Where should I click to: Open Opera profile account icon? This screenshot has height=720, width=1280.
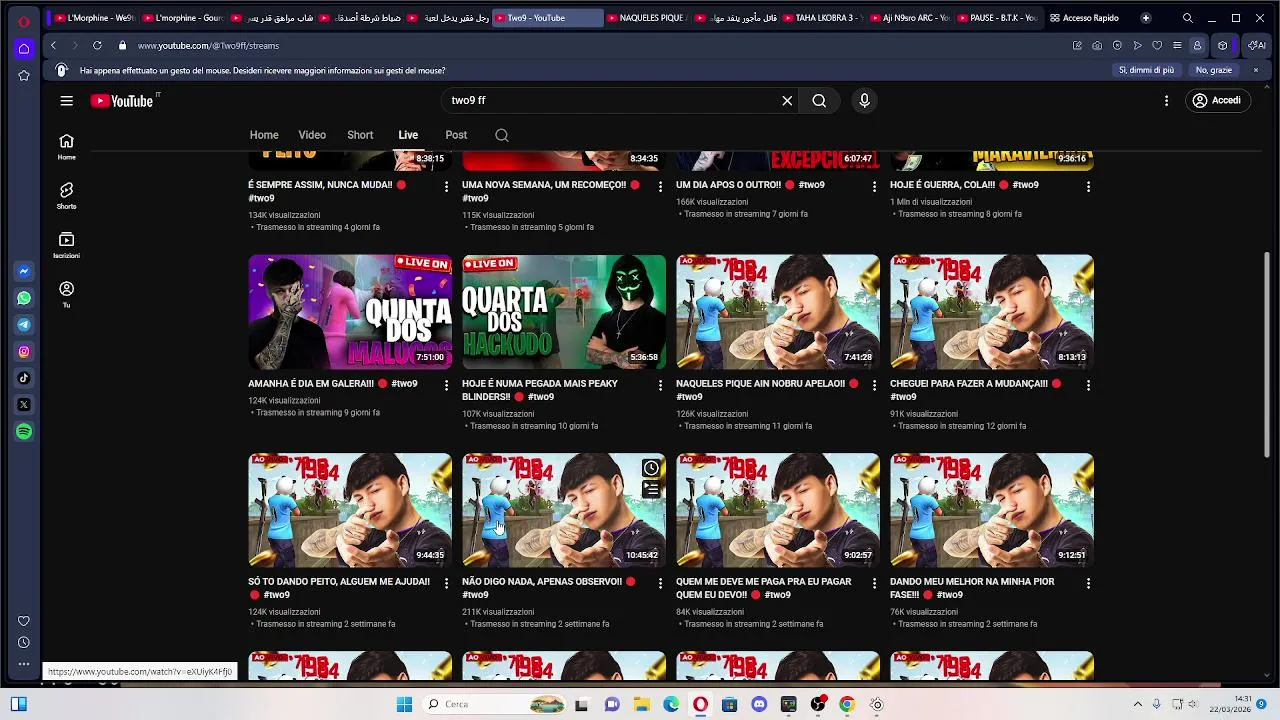coord(1197,45)
